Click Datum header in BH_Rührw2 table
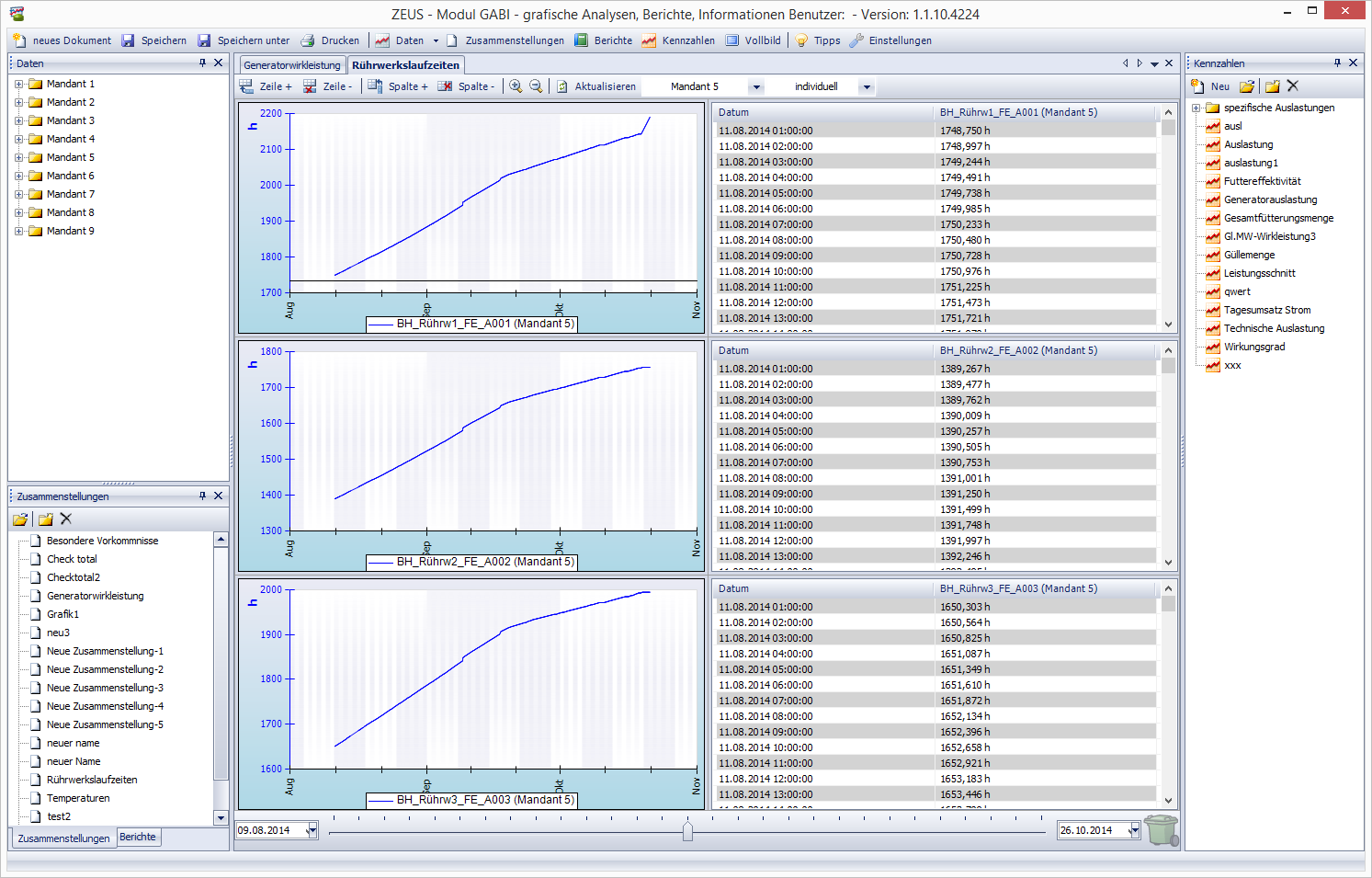 823,350
